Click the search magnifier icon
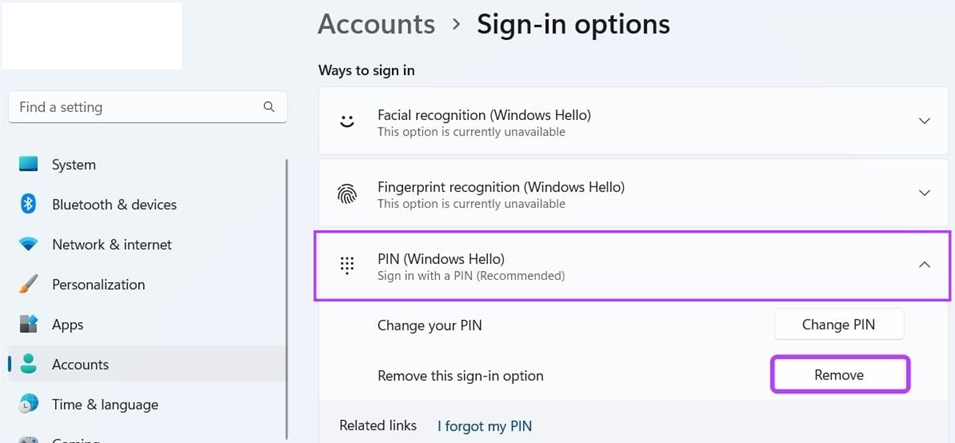 tap(269, 107)
